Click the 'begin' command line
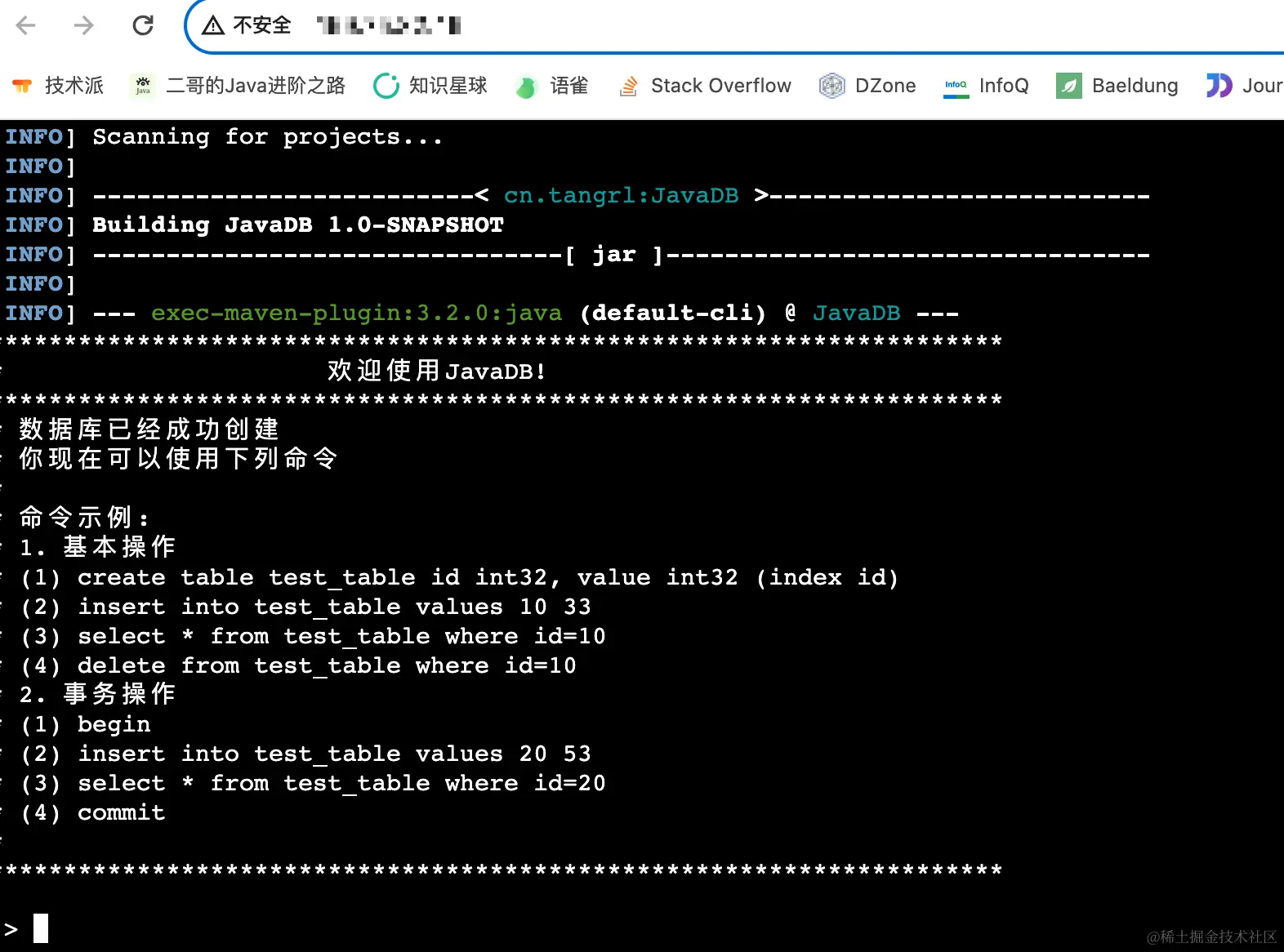The width and height of the screenshot is (1284, 952). click(x=86, y=725)
